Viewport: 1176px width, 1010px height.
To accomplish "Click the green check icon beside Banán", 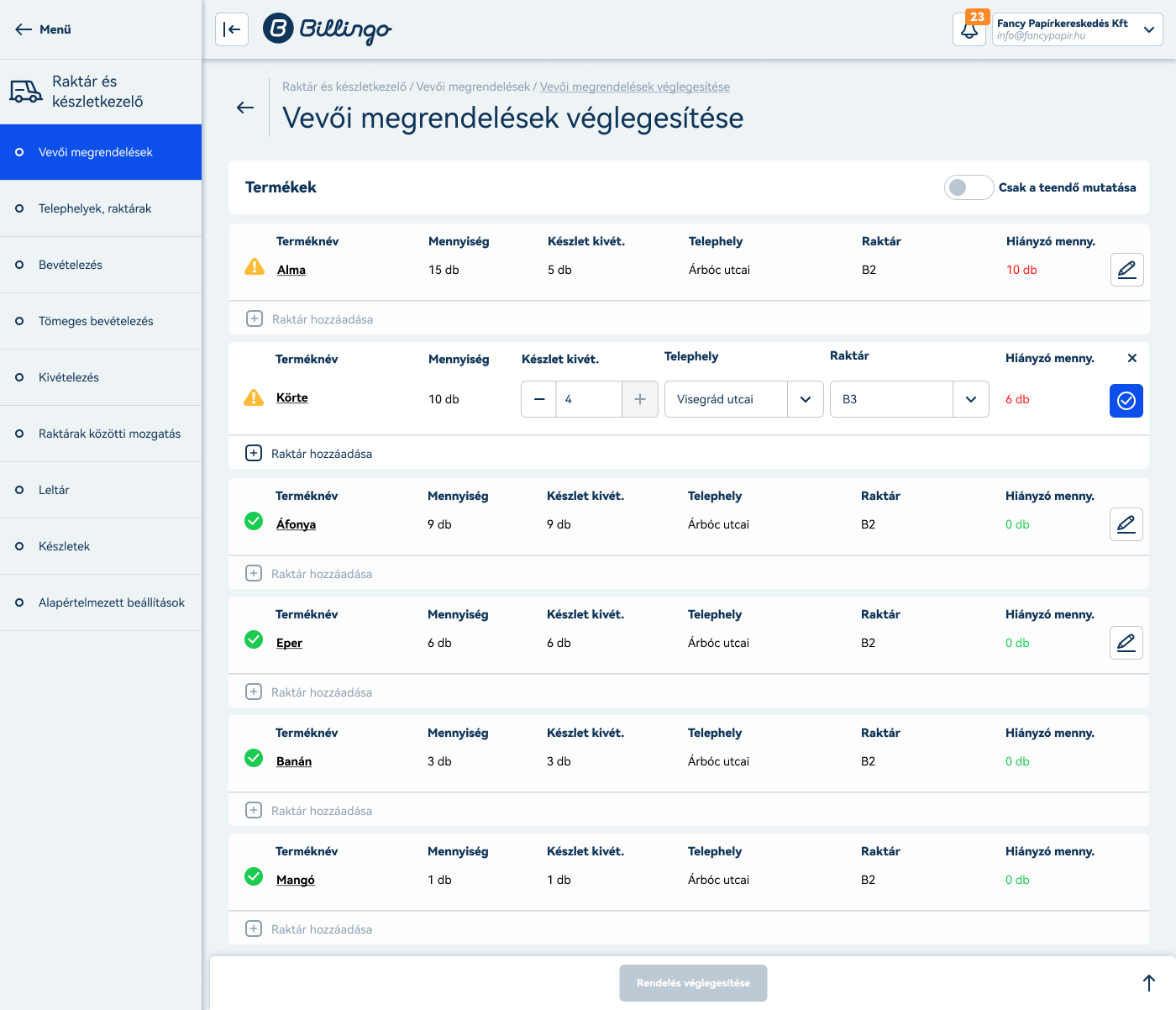I will click(x=254, y=758).
